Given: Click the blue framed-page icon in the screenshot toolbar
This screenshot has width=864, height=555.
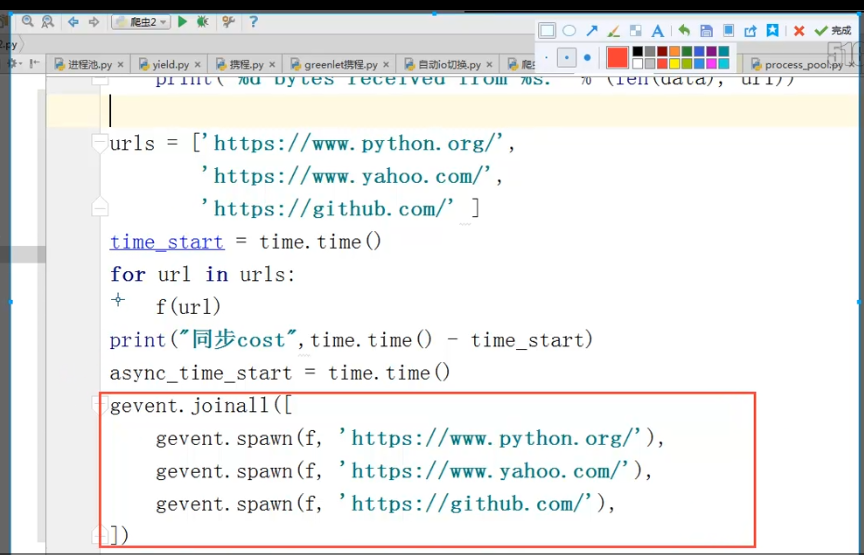Looking at the screenshot, I should tap(728, 30).
